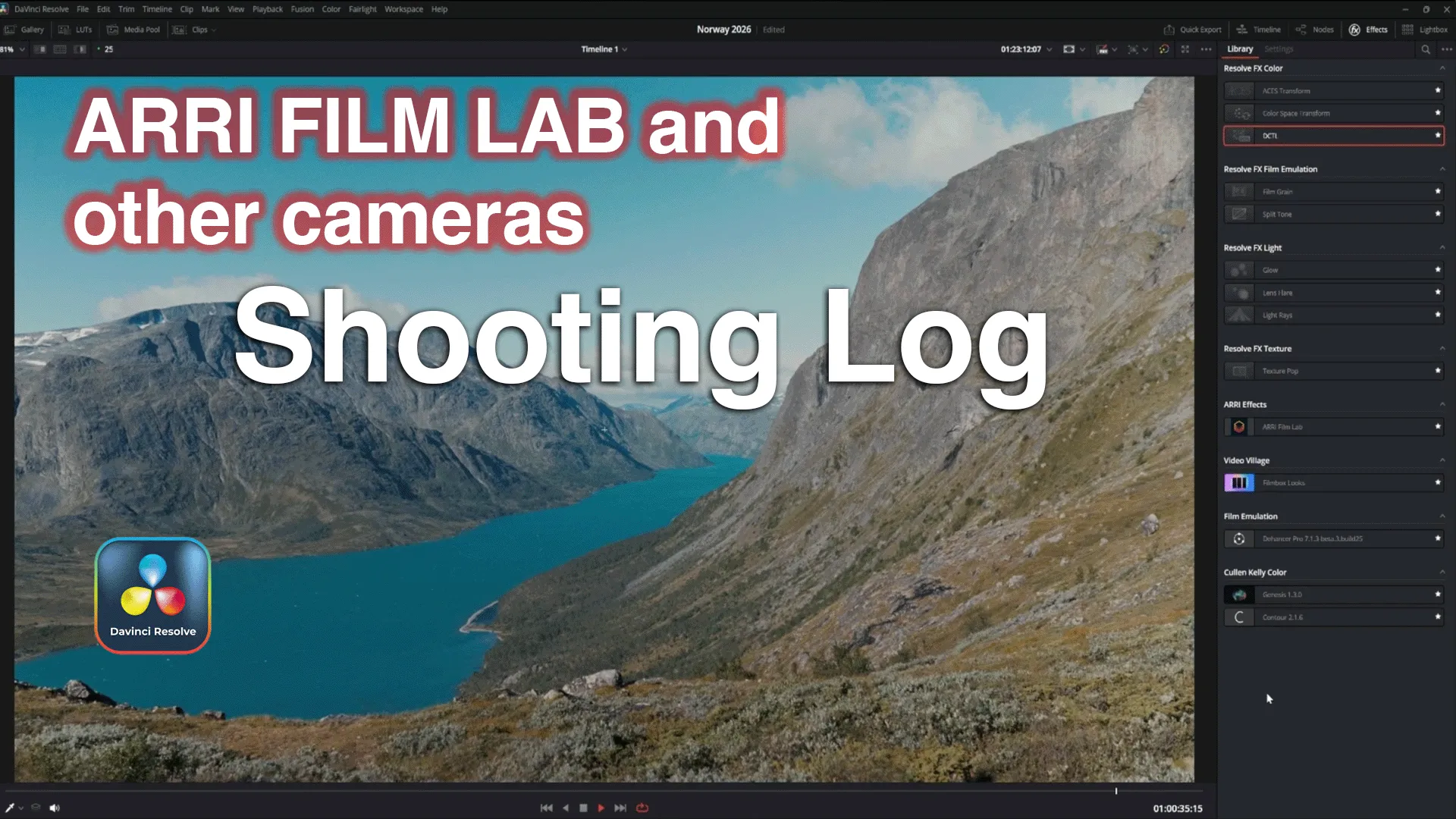Favorite the Dehancer Pro effect
This screenshot has width=1456, height=819.
(1437, 538)
